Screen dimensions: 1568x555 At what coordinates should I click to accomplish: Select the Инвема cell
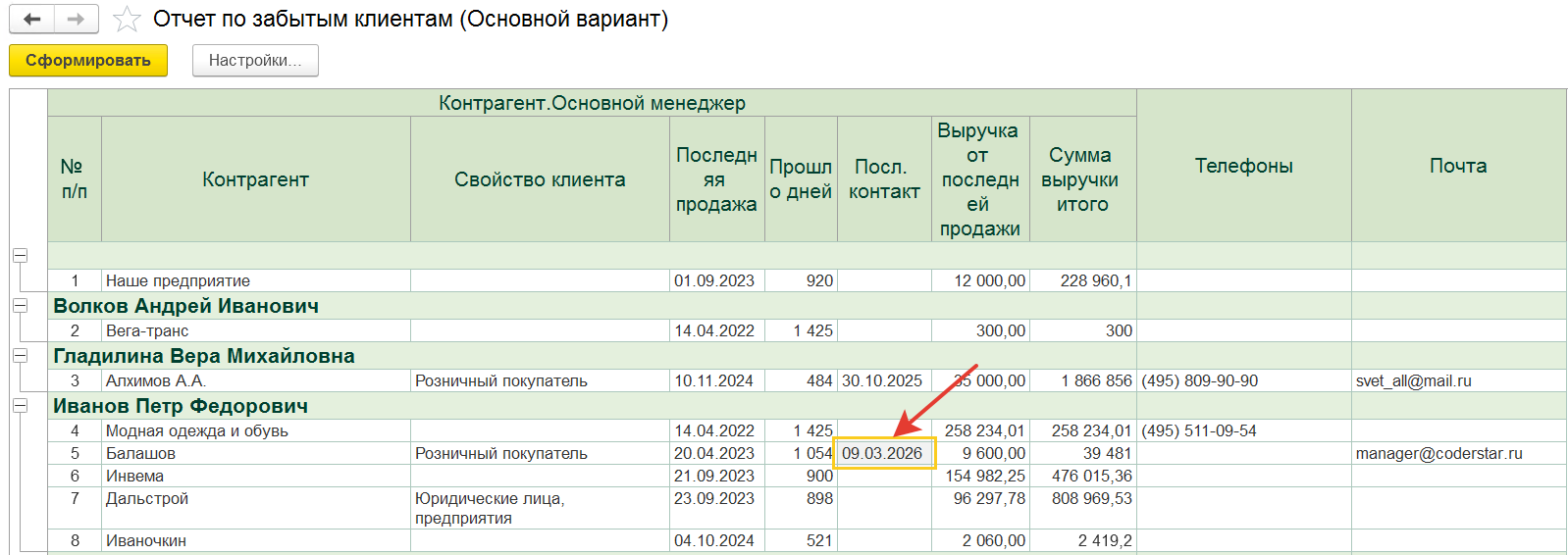[x=255, y=476]
